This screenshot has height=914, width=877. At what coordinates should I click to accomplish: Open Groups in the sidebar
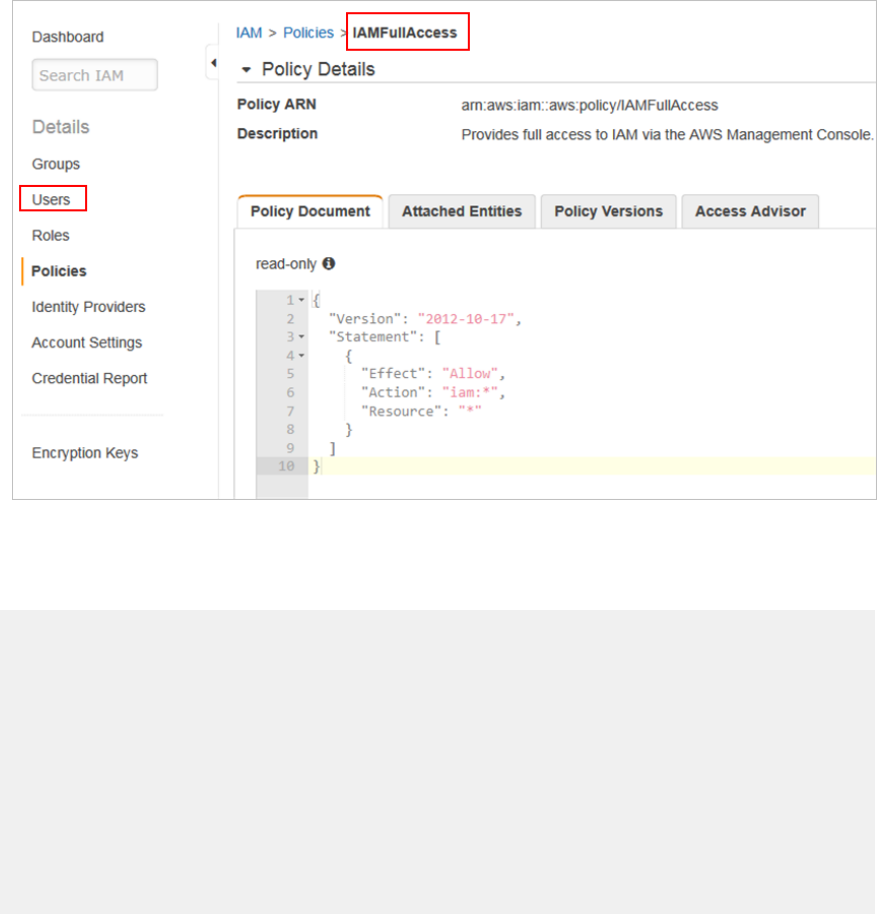55,164
